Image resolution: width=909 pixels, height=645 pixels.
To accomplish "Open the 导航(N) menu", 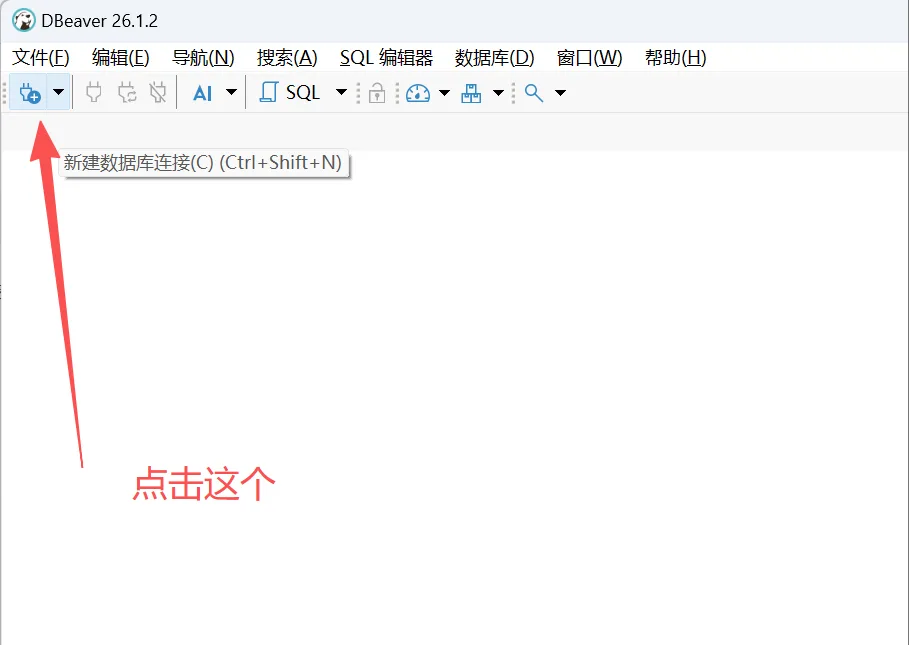I will pos(203,57).
